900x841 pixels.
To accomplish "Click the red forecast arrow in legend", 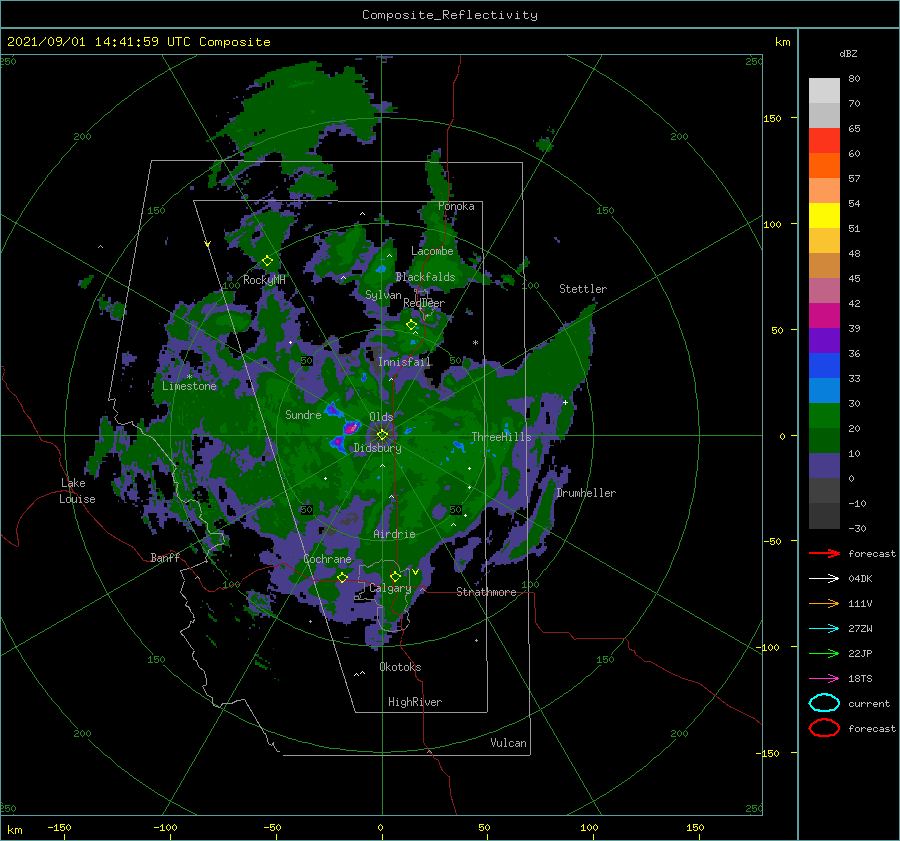I will pyautogui.click(x=824, y=553).
